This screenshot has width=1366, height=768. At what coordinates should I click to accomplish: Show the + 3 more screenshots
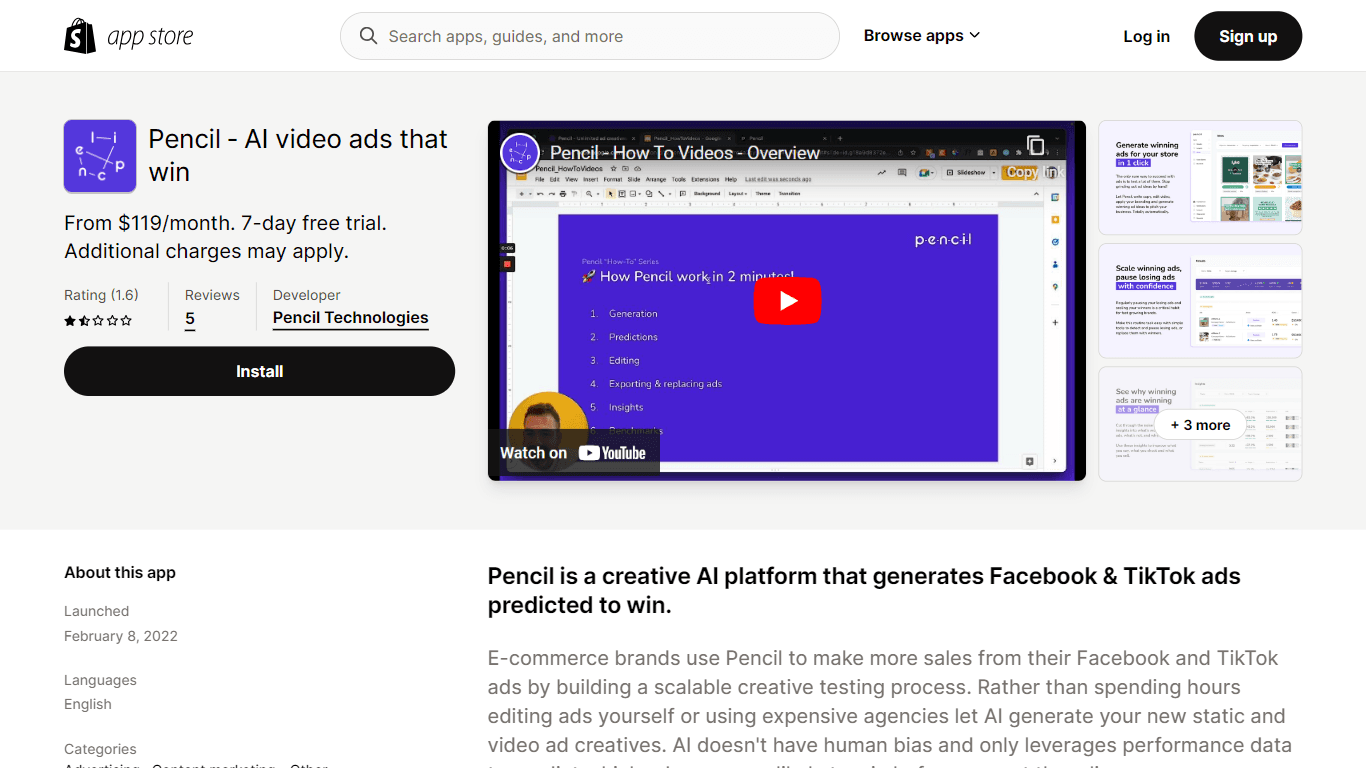[1200, 425]
